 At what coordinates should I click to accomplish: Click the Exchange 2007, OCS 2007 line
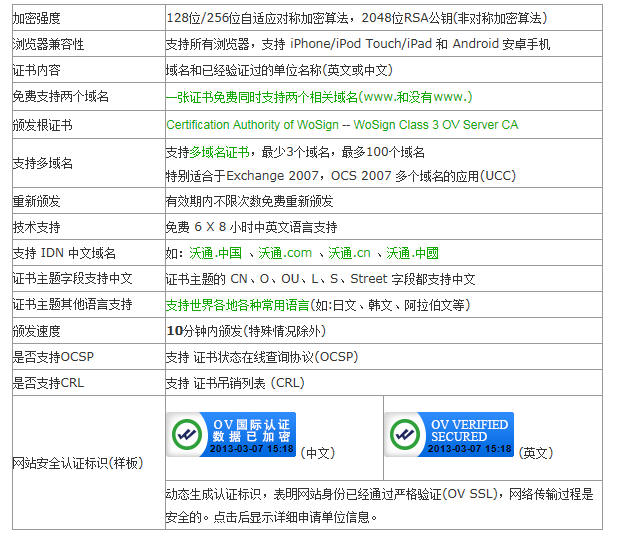(x=341, y=176)
